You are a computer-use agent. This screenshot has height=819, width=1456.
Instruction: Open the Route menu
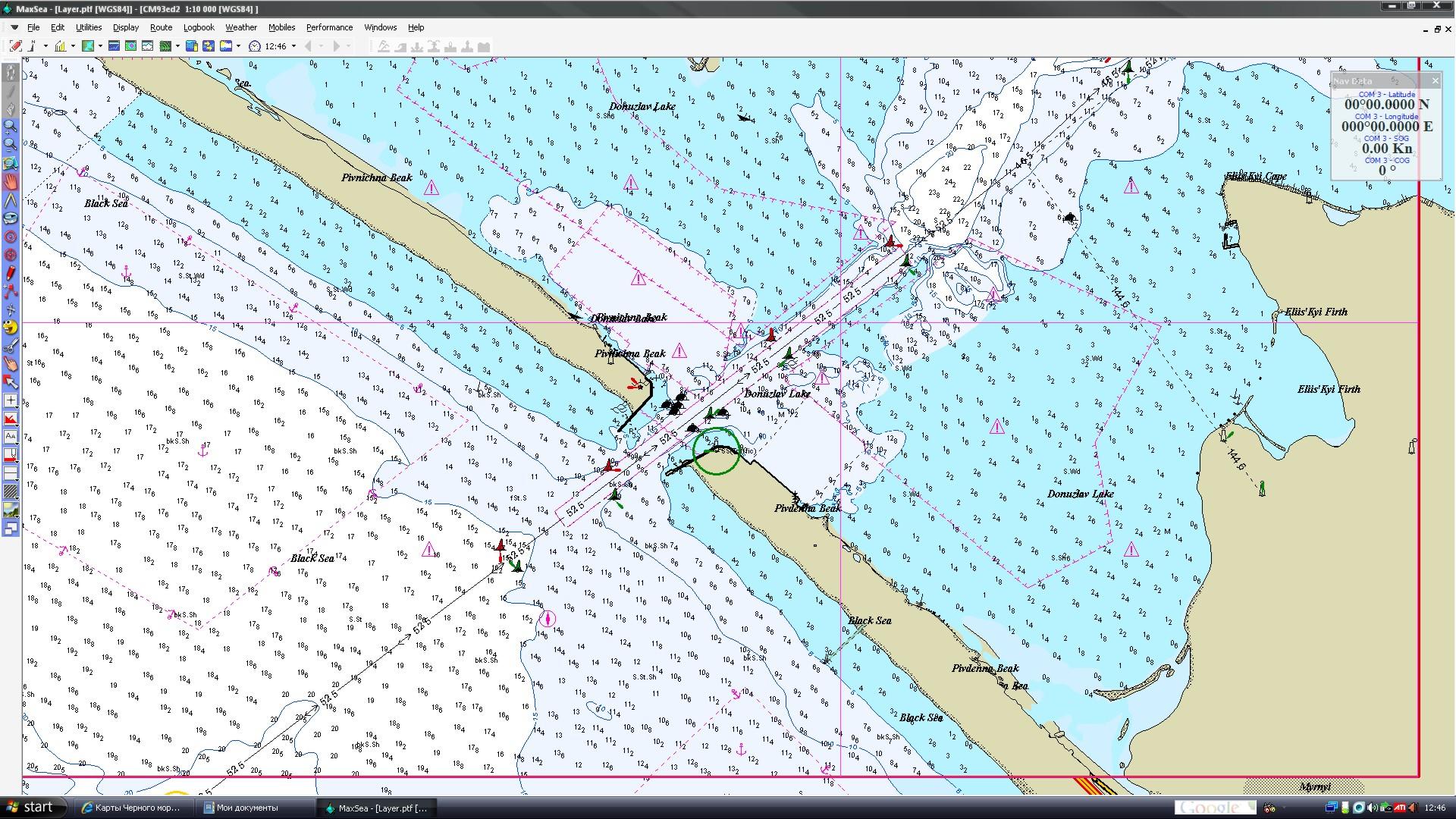[161, 27]
